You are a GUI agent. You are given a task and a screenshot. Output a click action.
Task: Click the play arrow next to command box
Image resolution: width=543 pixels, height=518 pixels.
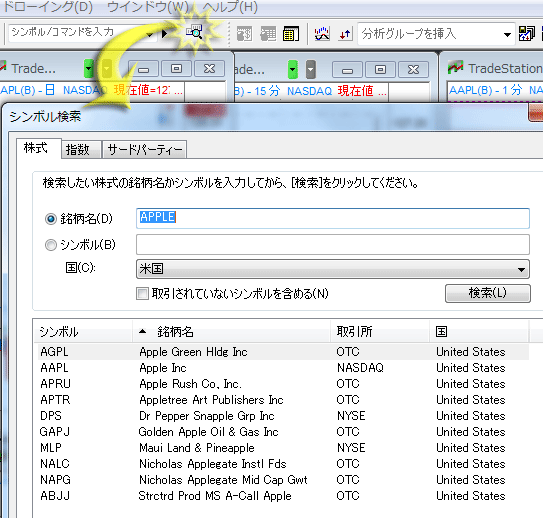tap(164, 34)
